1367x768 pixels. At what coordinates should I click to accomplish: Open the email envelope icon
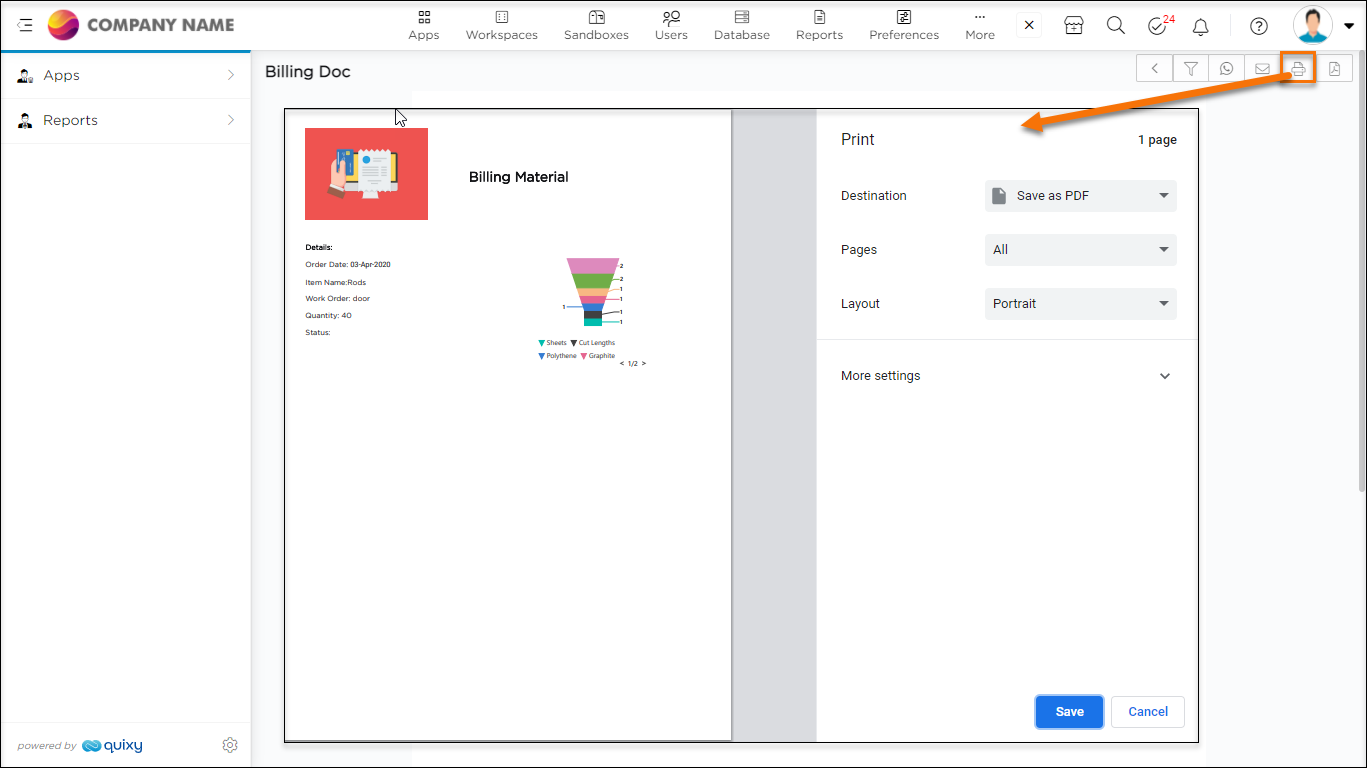pyautogui.click(x=1262, y=69)
